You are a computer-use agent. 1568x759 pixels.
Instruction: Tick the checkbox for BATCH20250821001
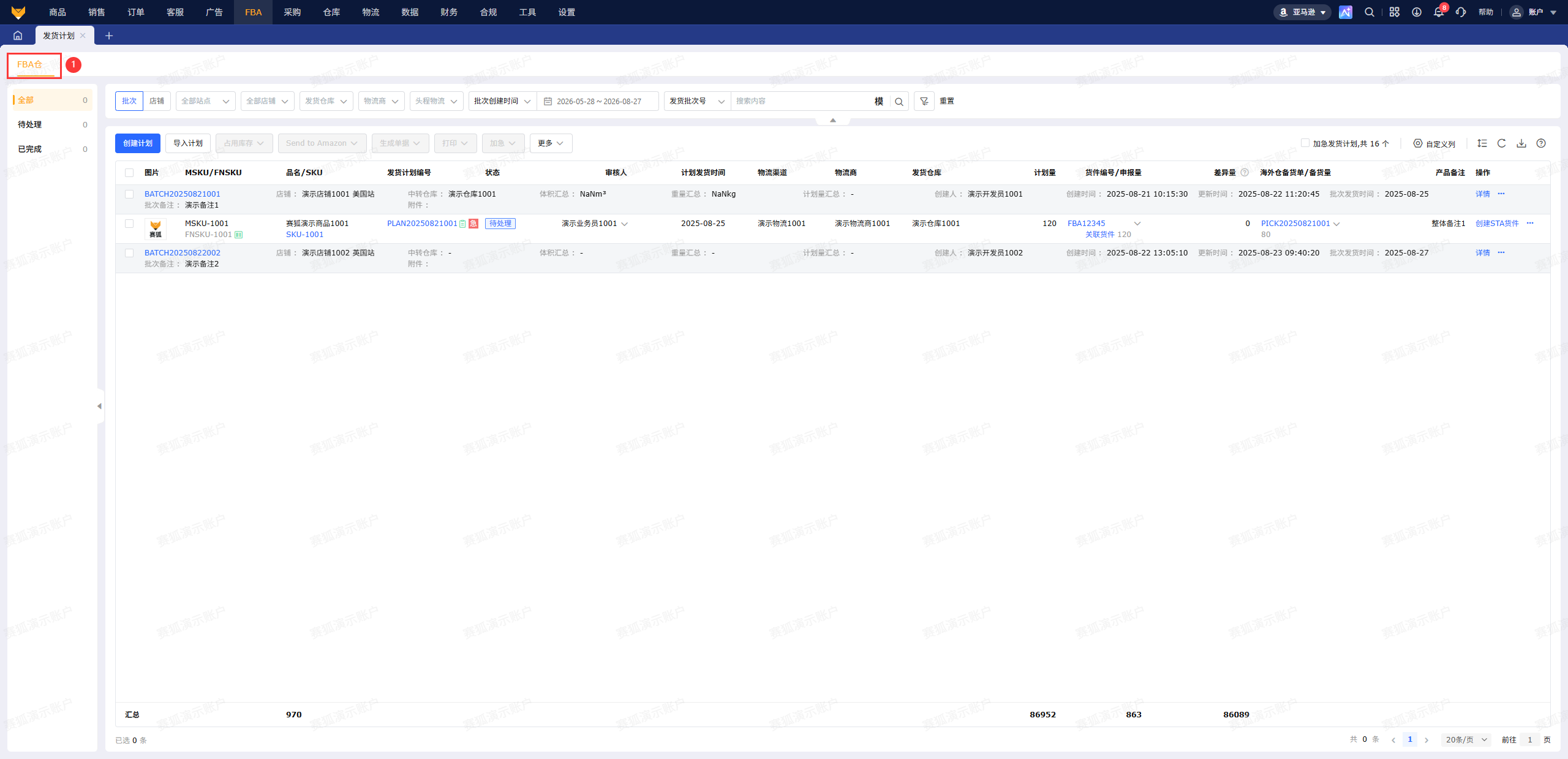(129, 194)
